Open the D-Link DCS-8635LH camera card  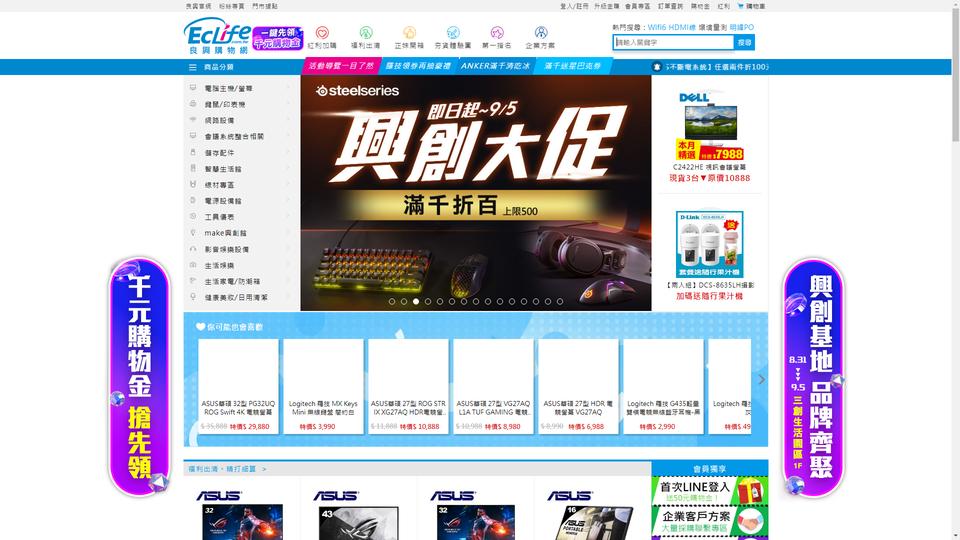pos(710,255)
